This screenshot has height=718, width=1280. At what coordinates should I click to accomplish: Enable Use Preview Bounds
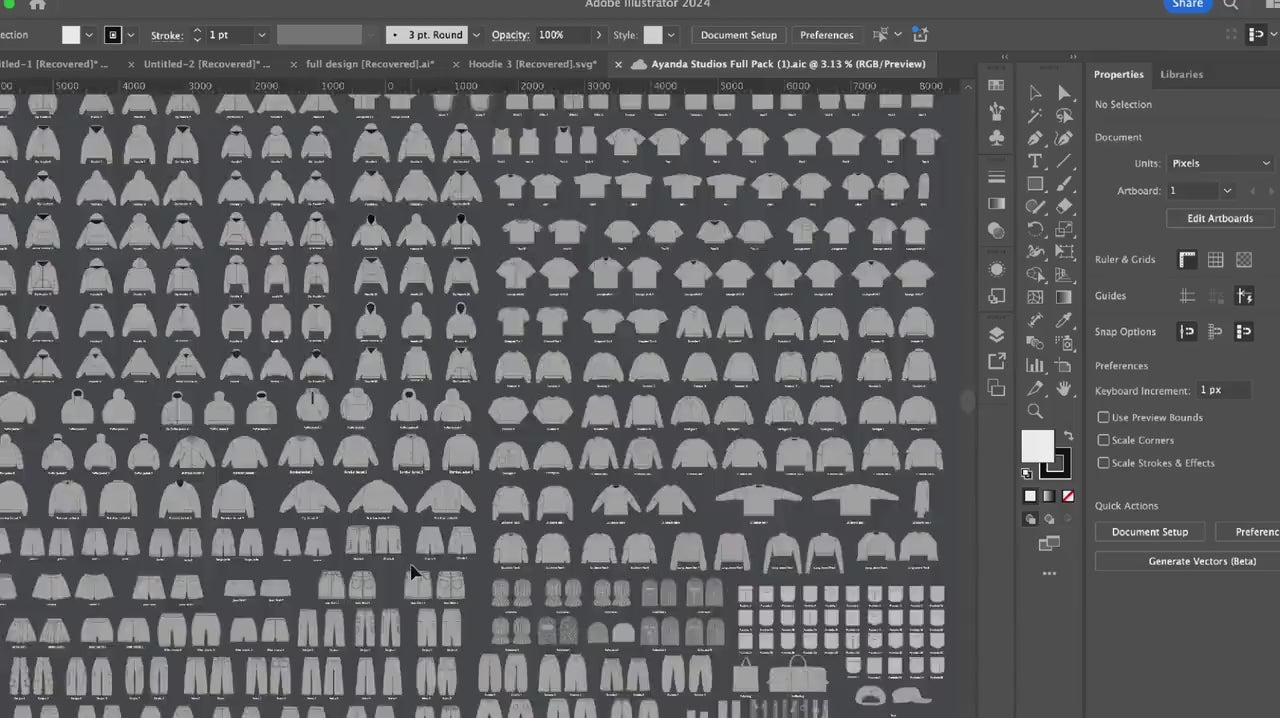[x=1103, y=417]
